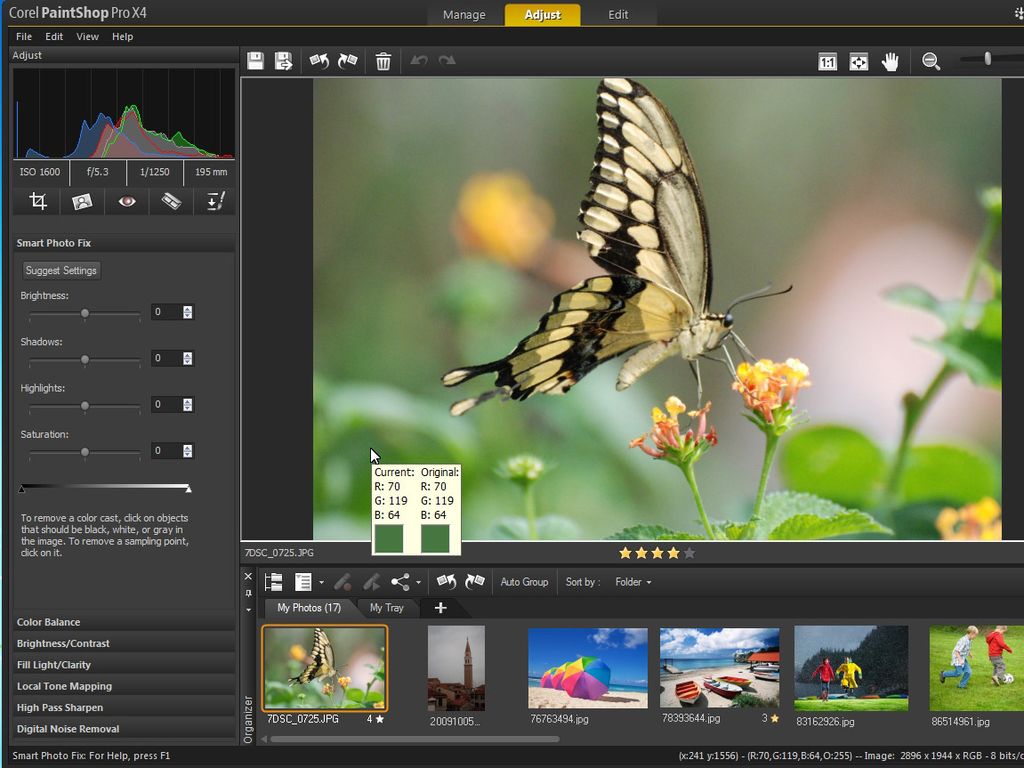Toggle Auto Group in the Organizer

524,582
